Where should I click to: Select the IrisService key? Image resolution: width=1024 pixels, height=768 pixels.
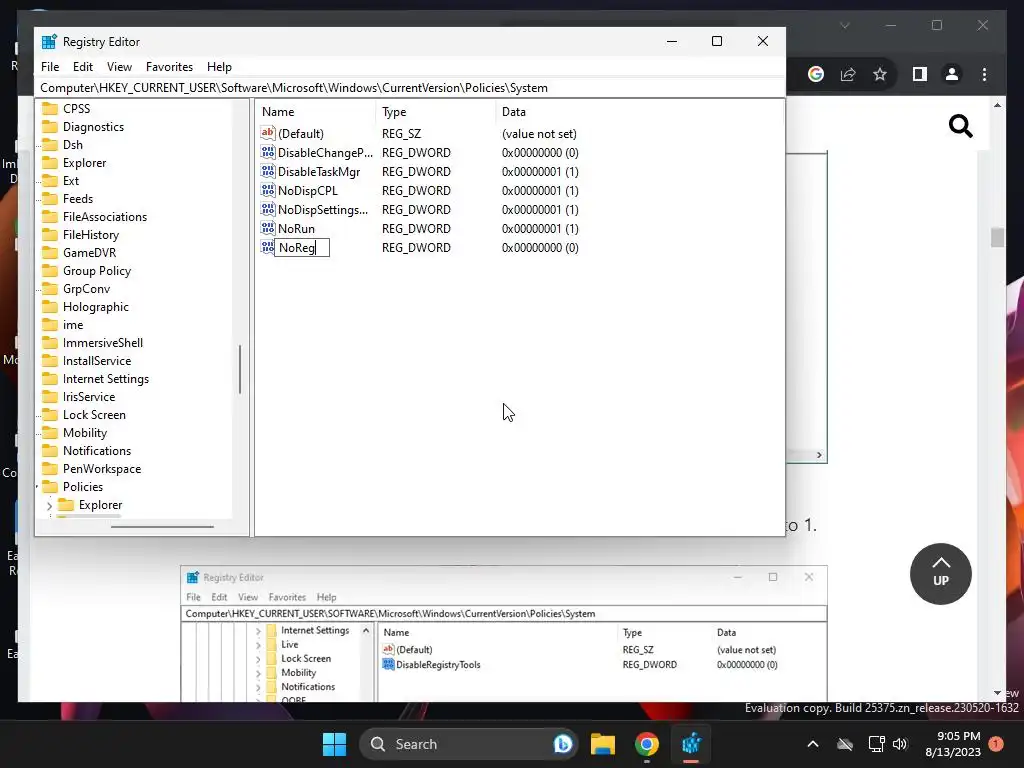[89, 397]
